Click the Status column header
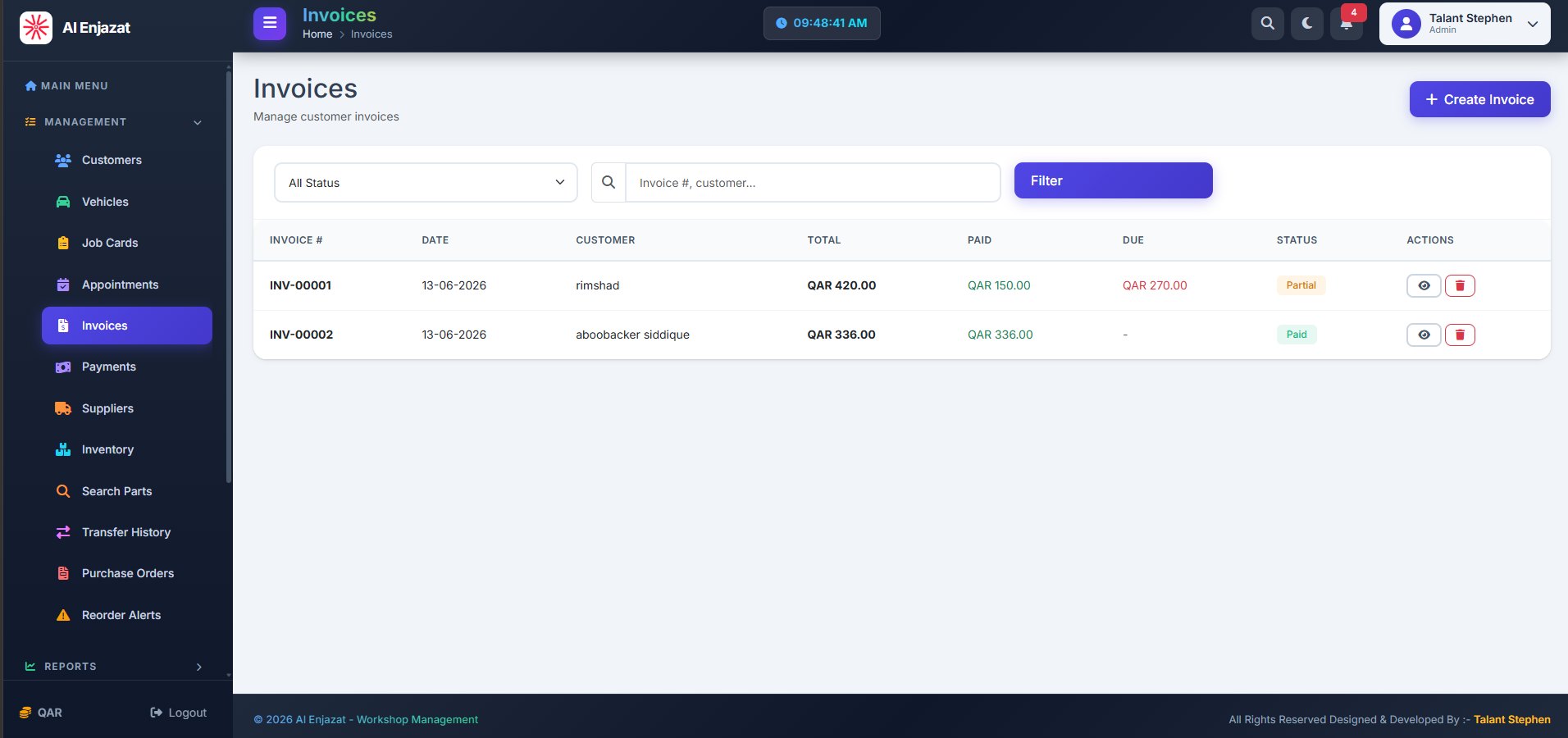The width and height of the screenshot is (1568, 738). coord(1297,240)
